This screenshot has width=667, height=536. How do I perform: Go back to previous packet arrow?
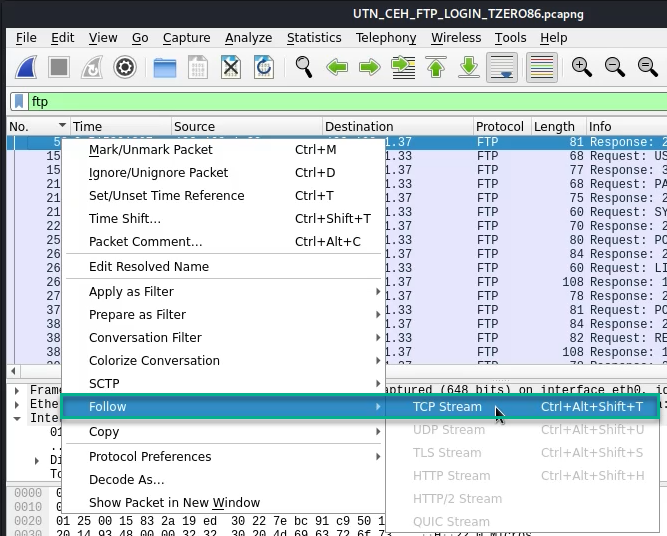[x=337, y=67]
